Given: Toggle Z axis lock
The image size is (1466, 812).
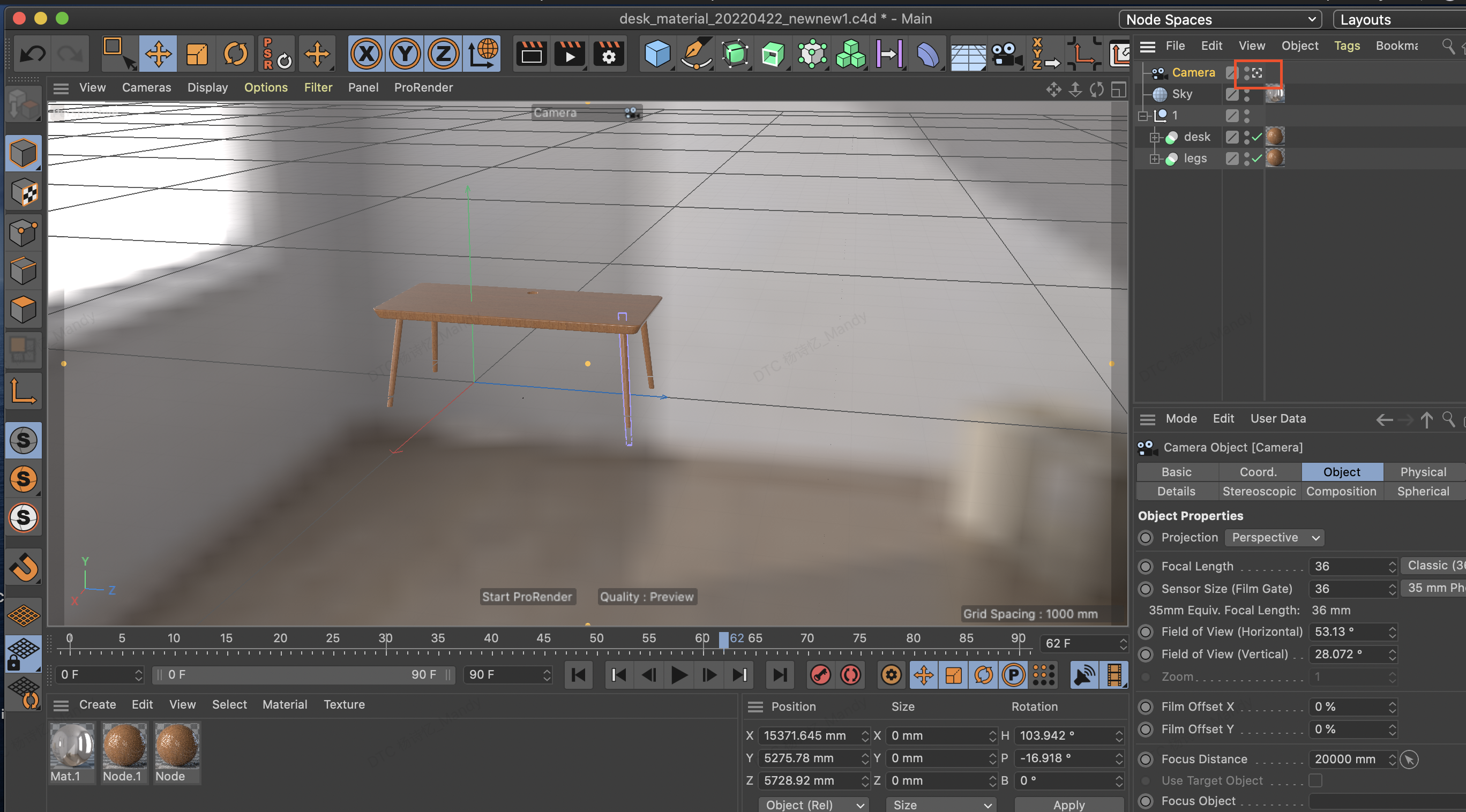Looking at the screenshot, I should 443,54.
